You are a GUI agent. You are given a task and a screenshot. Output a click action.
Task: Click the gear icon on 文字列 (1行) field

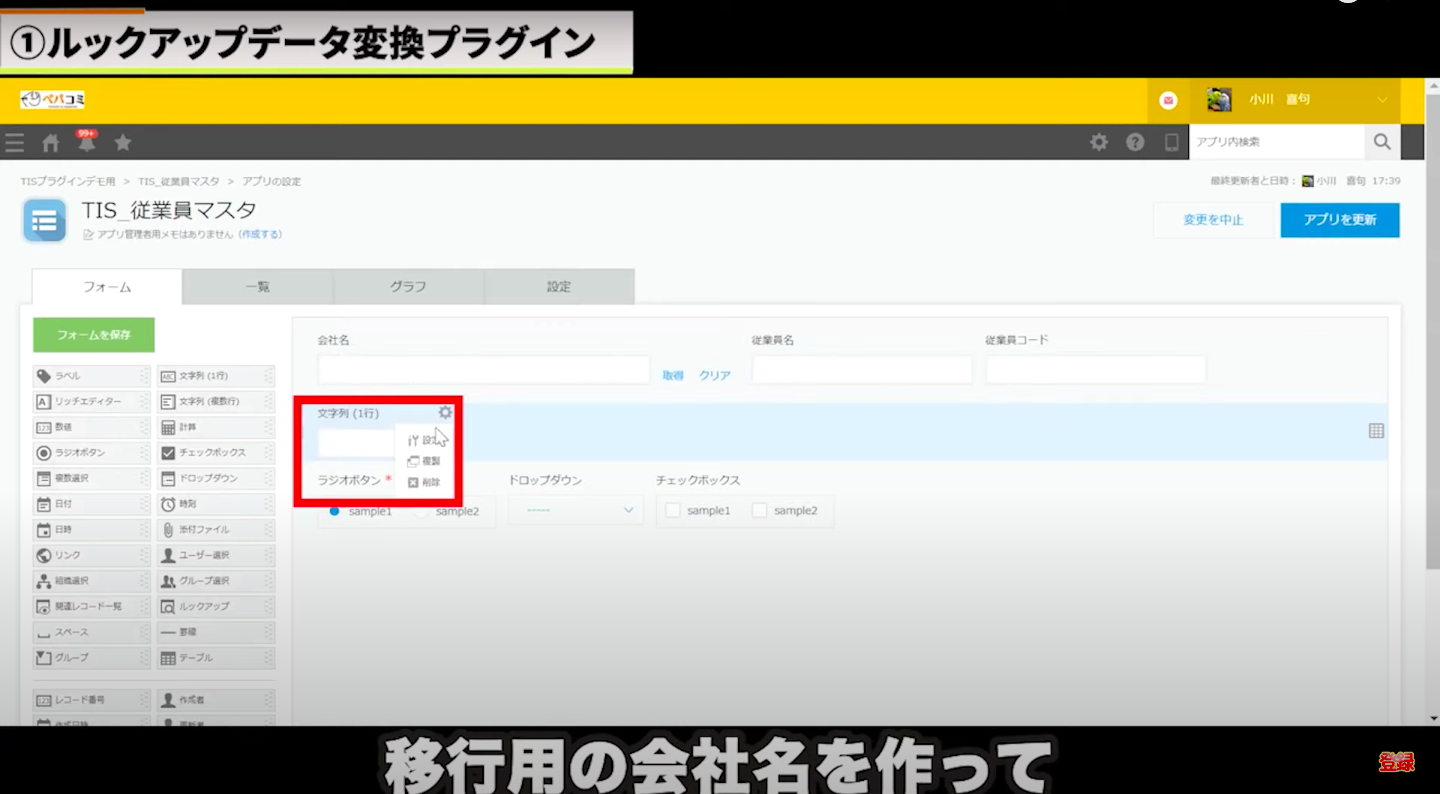coord(445,412)
